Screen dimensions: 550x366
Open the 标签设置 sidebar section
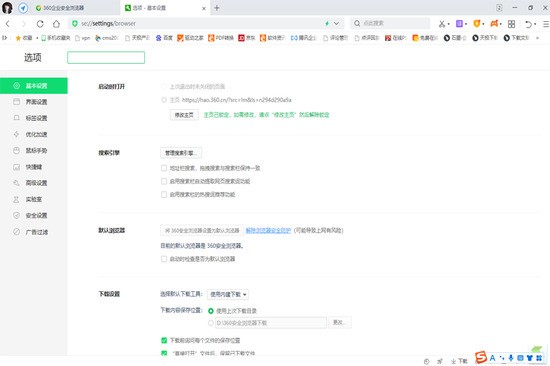(33, 118)
